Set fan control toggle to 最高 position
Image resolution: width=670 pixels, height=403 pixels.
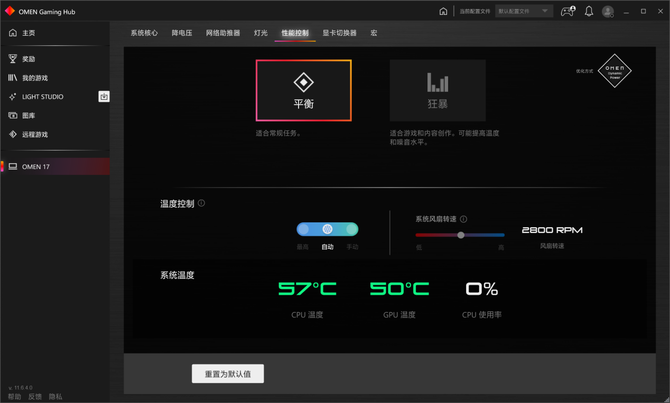point(303,229)
